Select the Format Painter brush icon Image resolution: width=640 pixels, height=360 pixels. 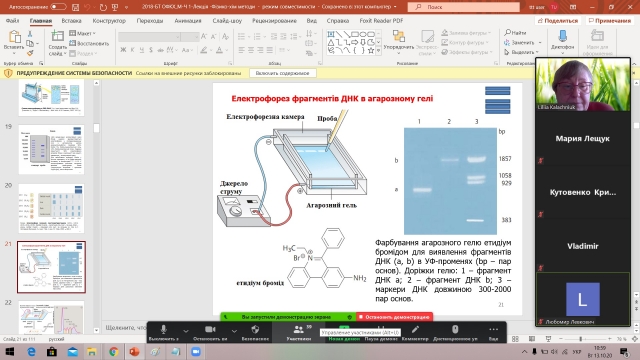coord(30,53)
